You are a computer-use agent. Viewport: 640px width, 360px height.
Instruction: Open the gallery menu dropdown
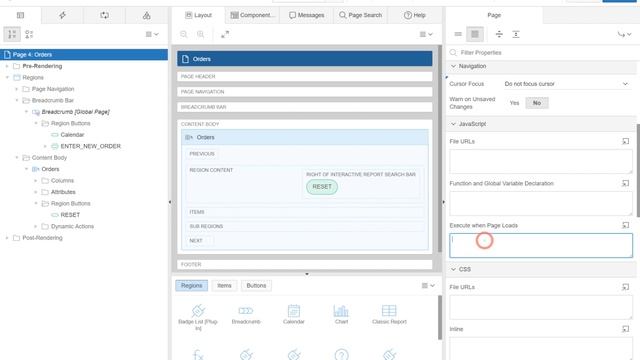coord(428,286)
